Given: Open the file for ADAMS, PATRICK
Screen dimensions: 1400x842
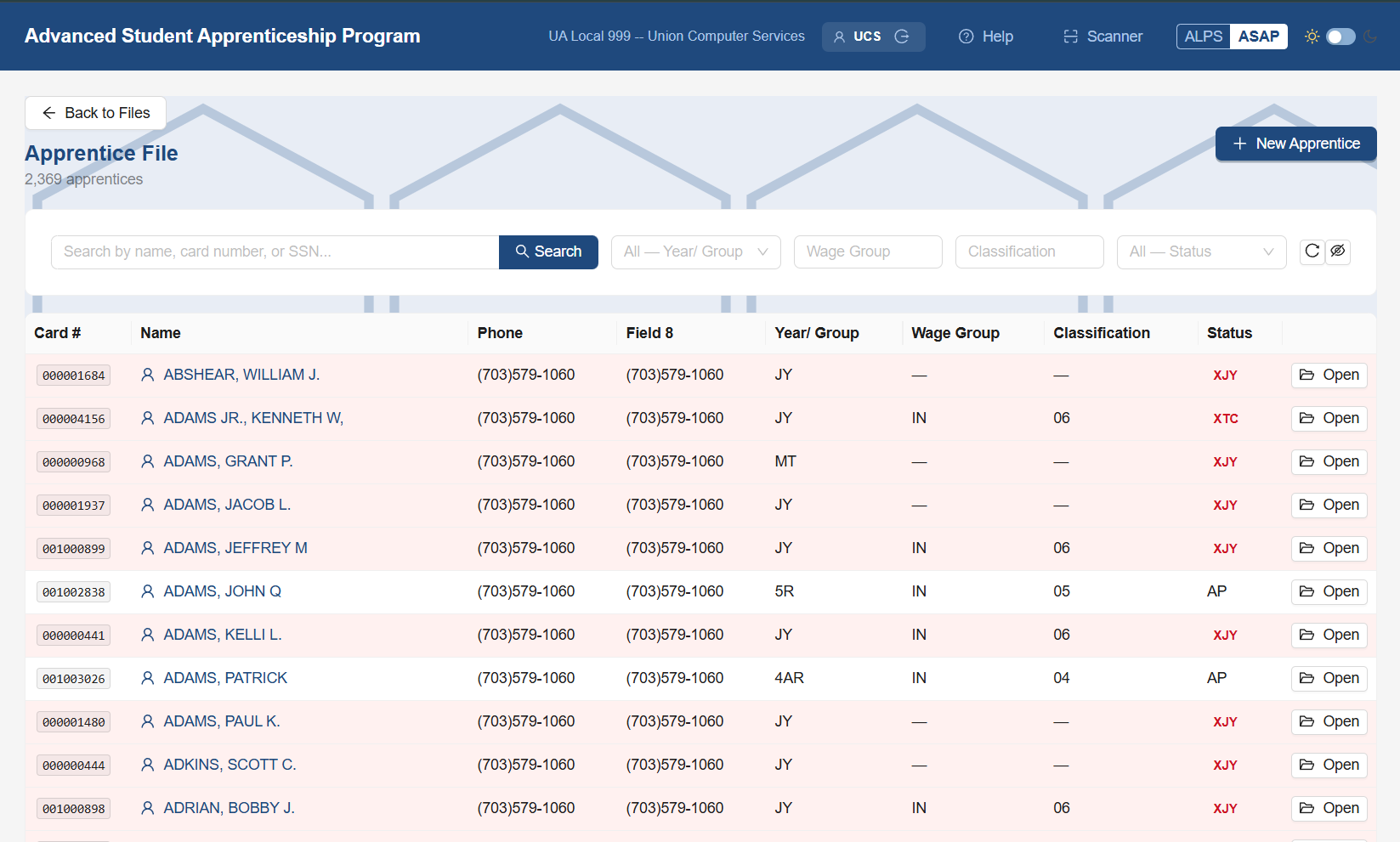Looking at the screenshot, I should tap(1329, 678).
